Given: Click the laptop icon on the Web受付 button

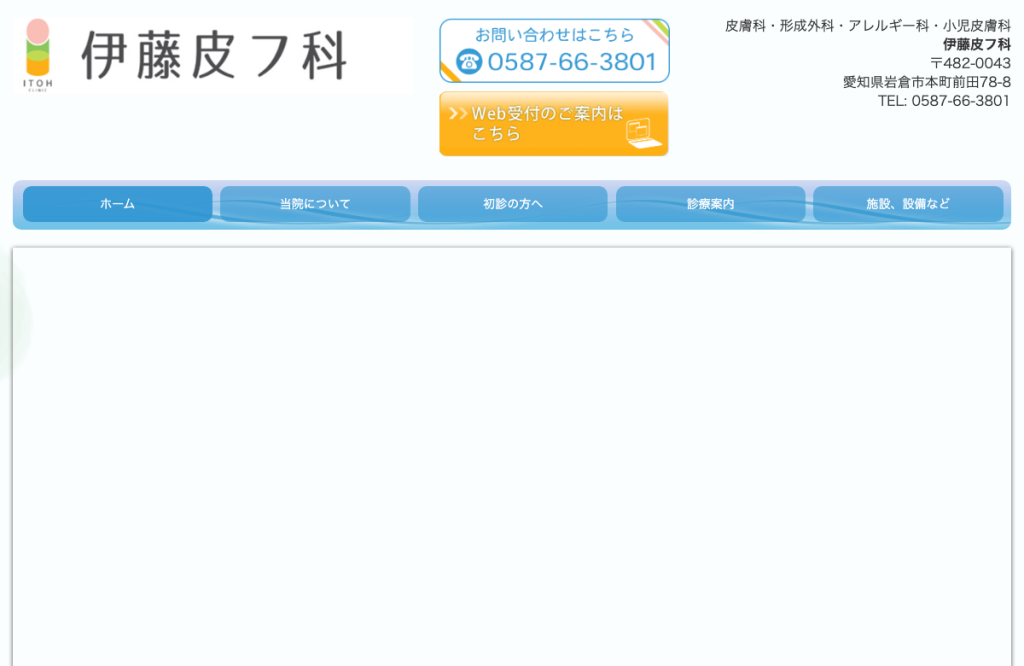Looking at the screenshot, I should coord(643,133).
